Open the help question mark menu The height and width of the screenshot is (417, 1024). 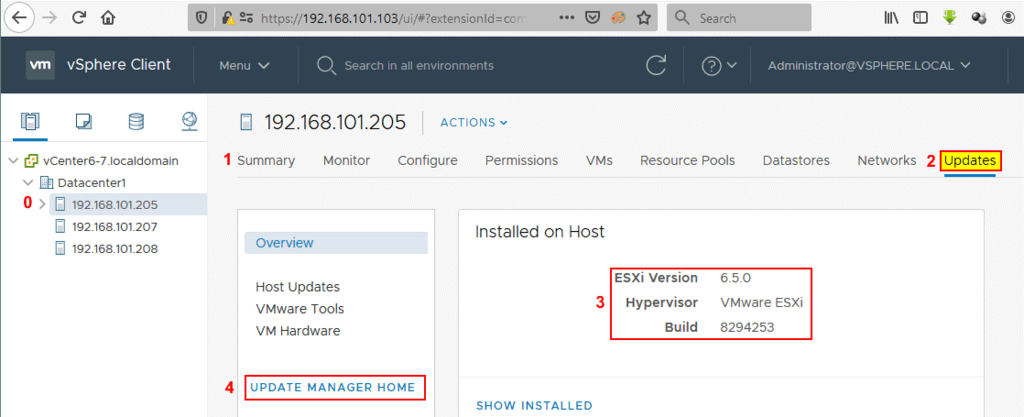pyautogui.click(x=719, y=65)
